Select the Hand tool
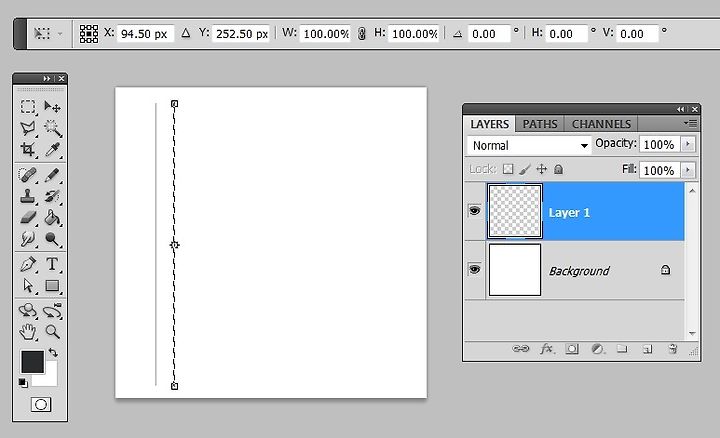 coord(28,331)
